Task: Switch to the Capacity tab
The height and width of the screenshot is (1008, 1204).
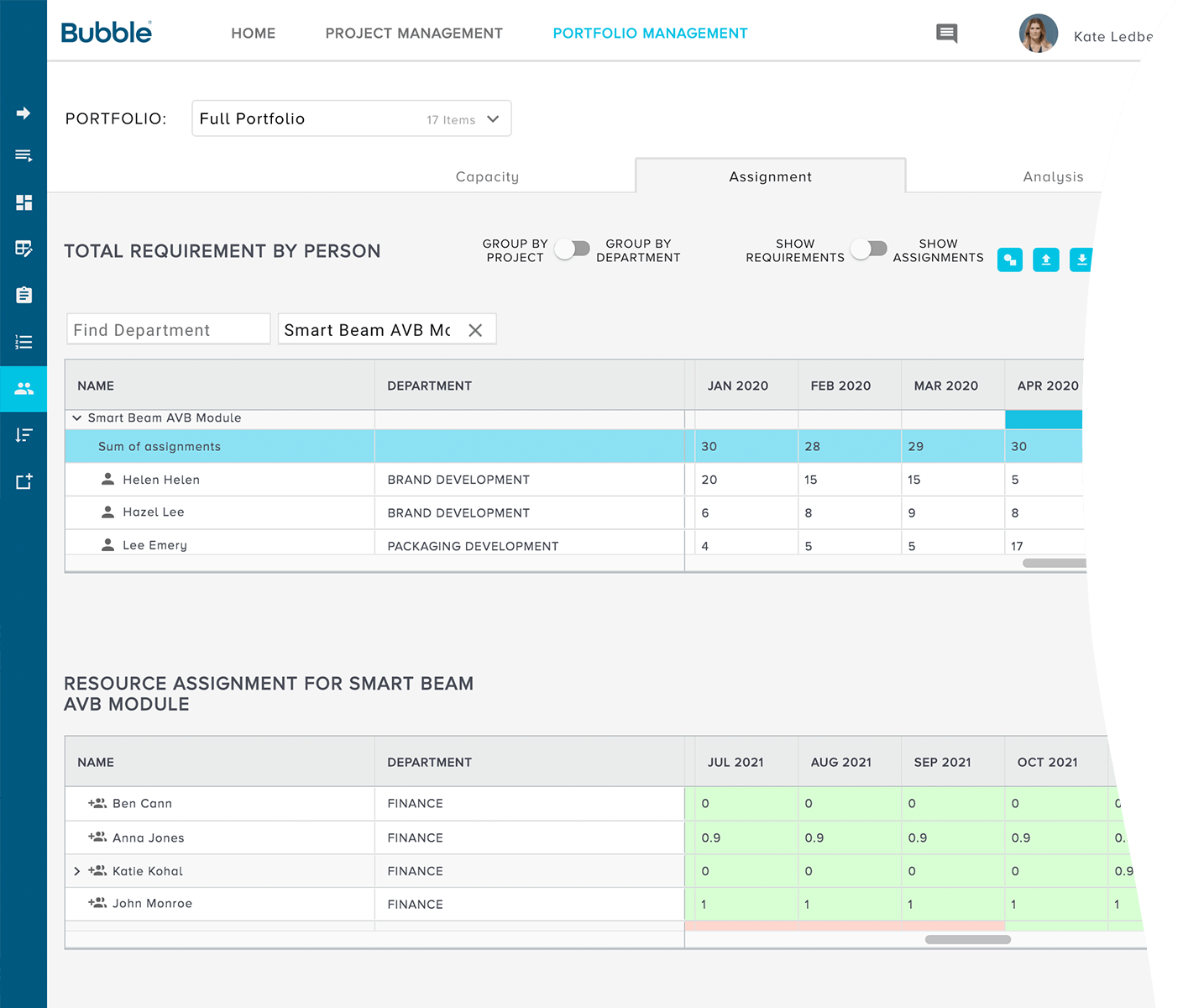Action: 487,176
